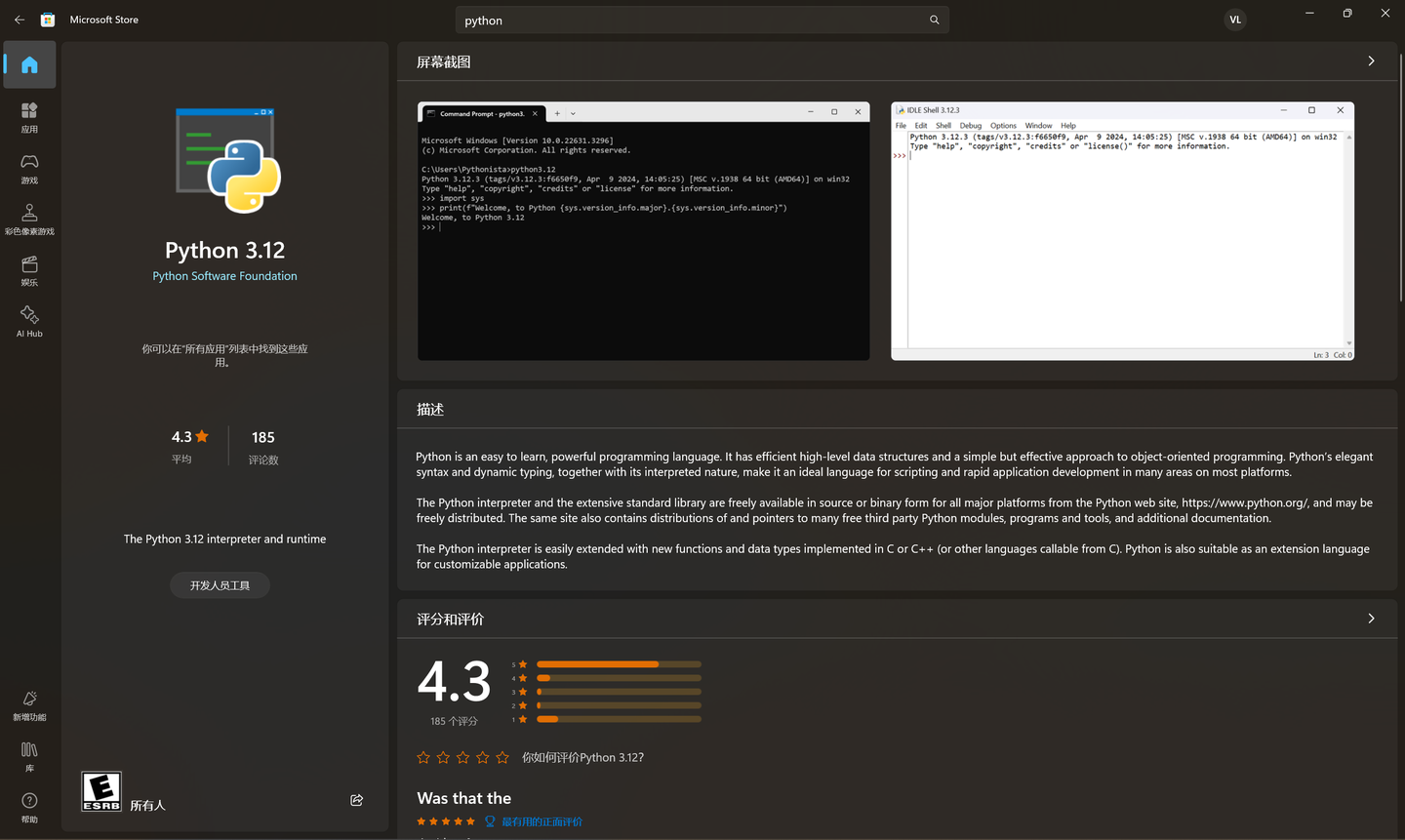This screenshot has width=1405, height=840.
Task: Go to the Home sidebar icon
Action: pos(29,65)
